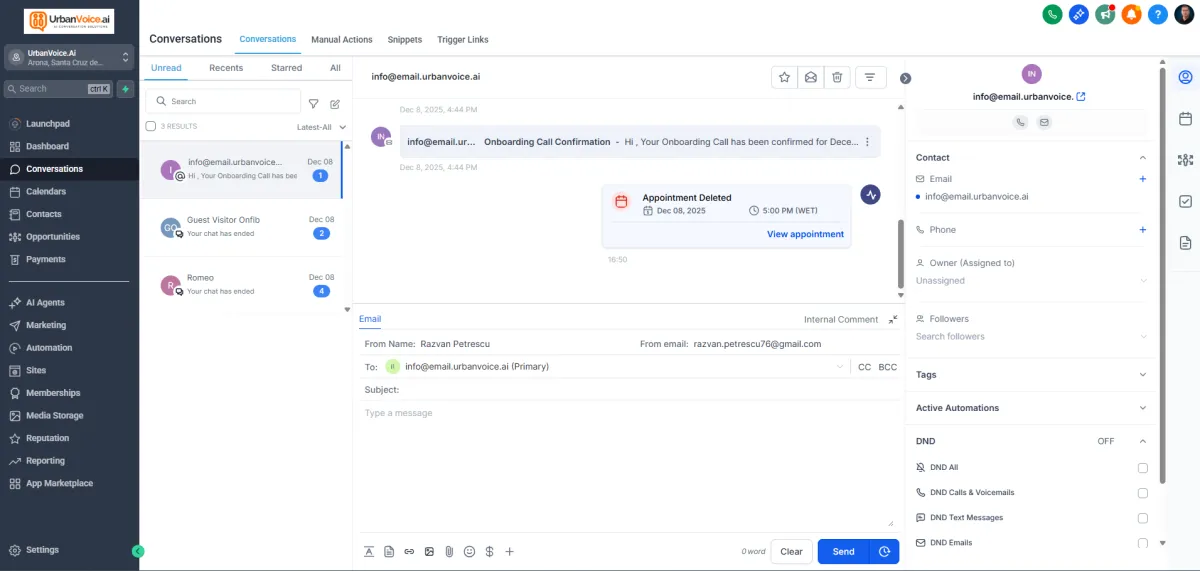Insert a template using the document icon

[389, 551]
